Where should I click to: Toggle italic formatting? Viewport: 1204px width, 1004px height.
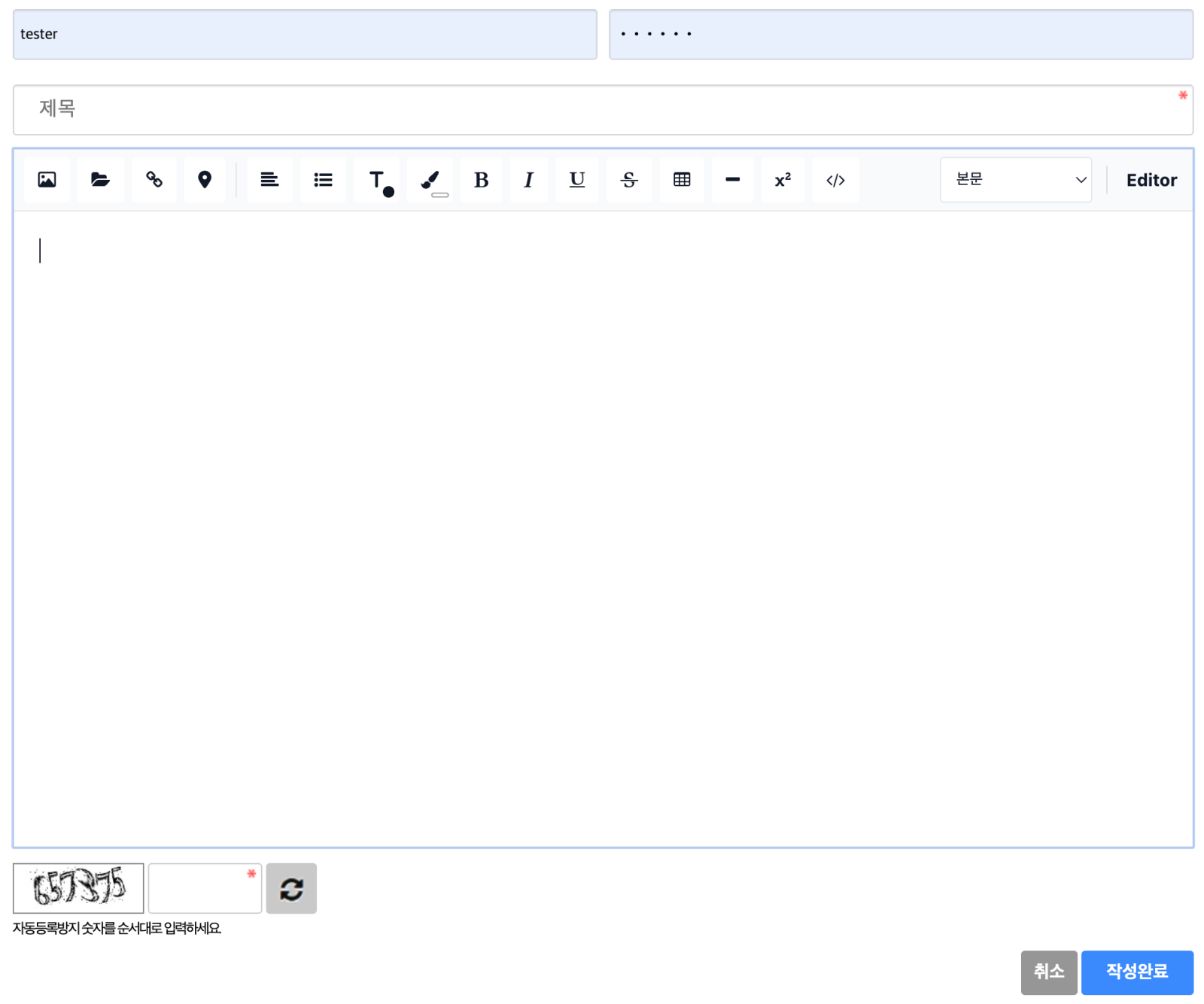tap(528, 180)
